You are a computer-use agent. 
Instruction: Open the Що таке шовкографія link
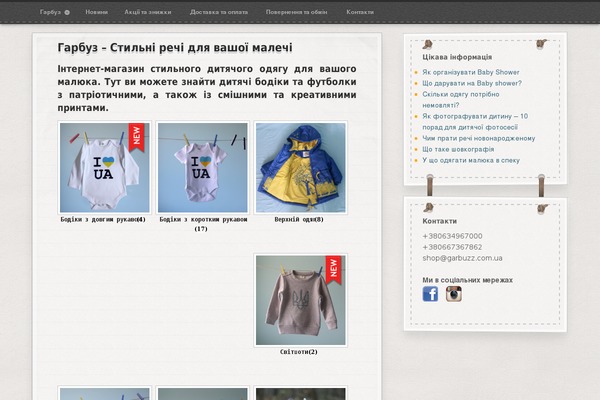pyautogui.click(x=458, y=149)
